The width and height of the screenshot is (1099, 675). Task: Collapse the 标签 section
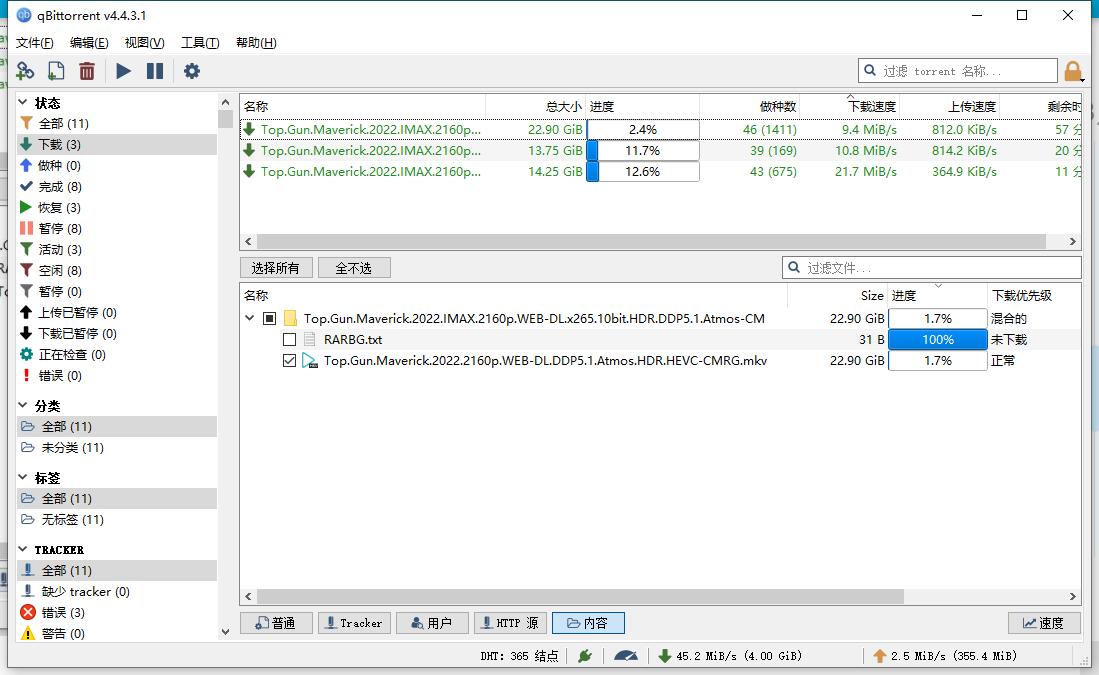[x=23, y=477]
